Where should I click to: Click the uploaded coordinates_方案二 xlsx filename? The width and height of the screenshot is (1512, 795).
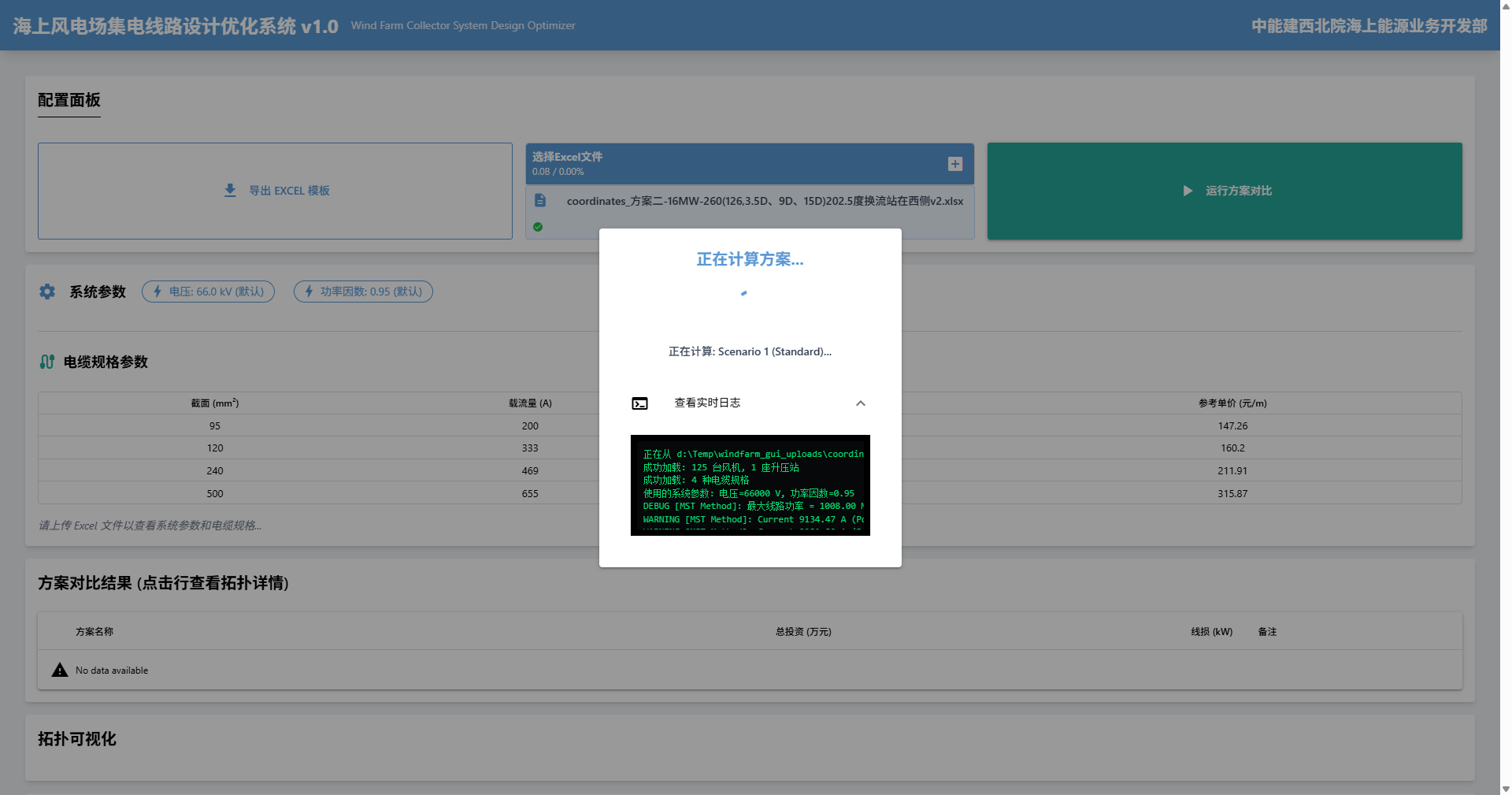click(x=765, y=201)
